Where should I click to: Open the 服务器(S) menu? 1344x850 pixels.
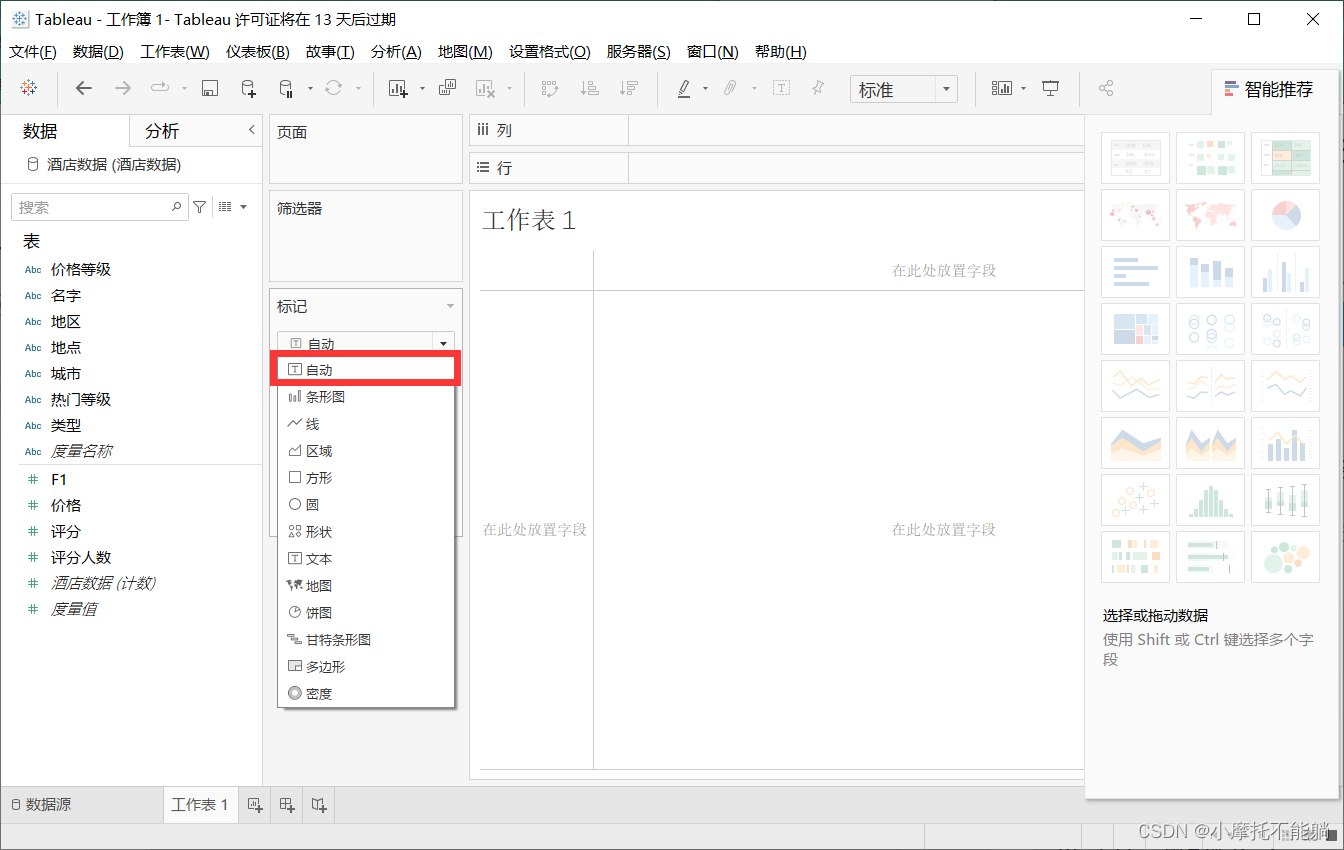[638, 52]
